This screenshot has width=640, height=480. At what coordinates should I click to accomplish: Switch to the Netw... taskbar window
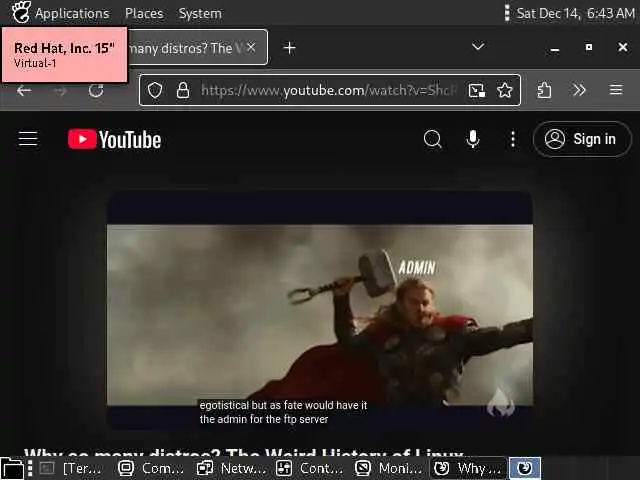pos(231,469)
